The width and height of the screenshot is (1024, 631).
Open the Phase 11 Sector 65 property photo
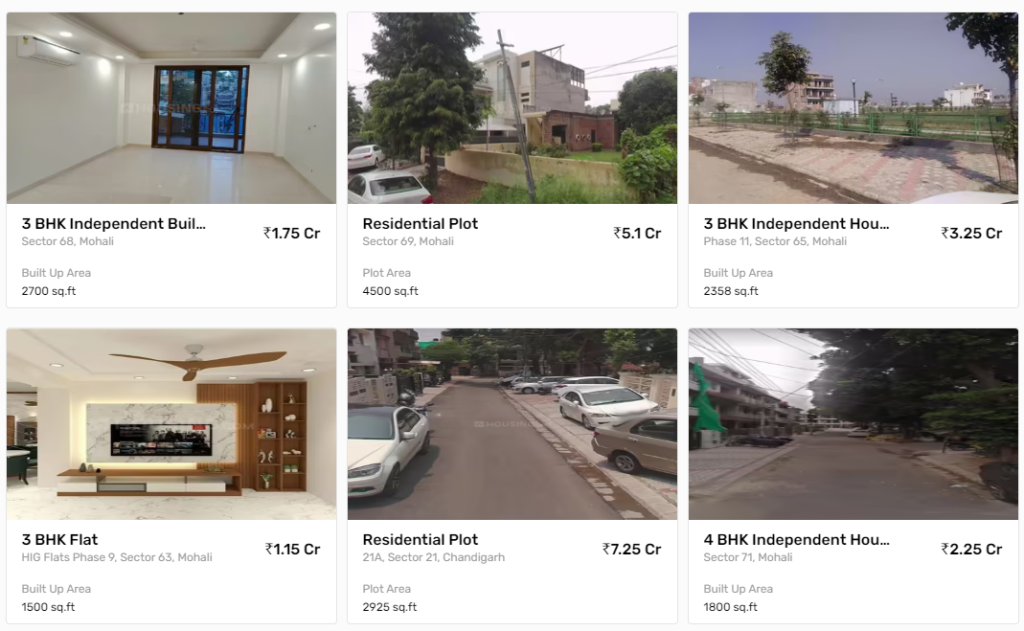[x=853, y=108]
